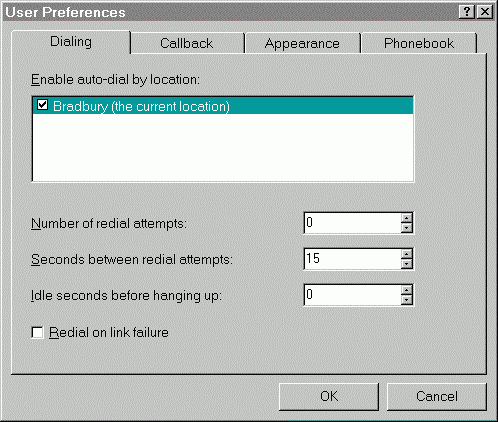Open the Appearance tab

(302, 43)
